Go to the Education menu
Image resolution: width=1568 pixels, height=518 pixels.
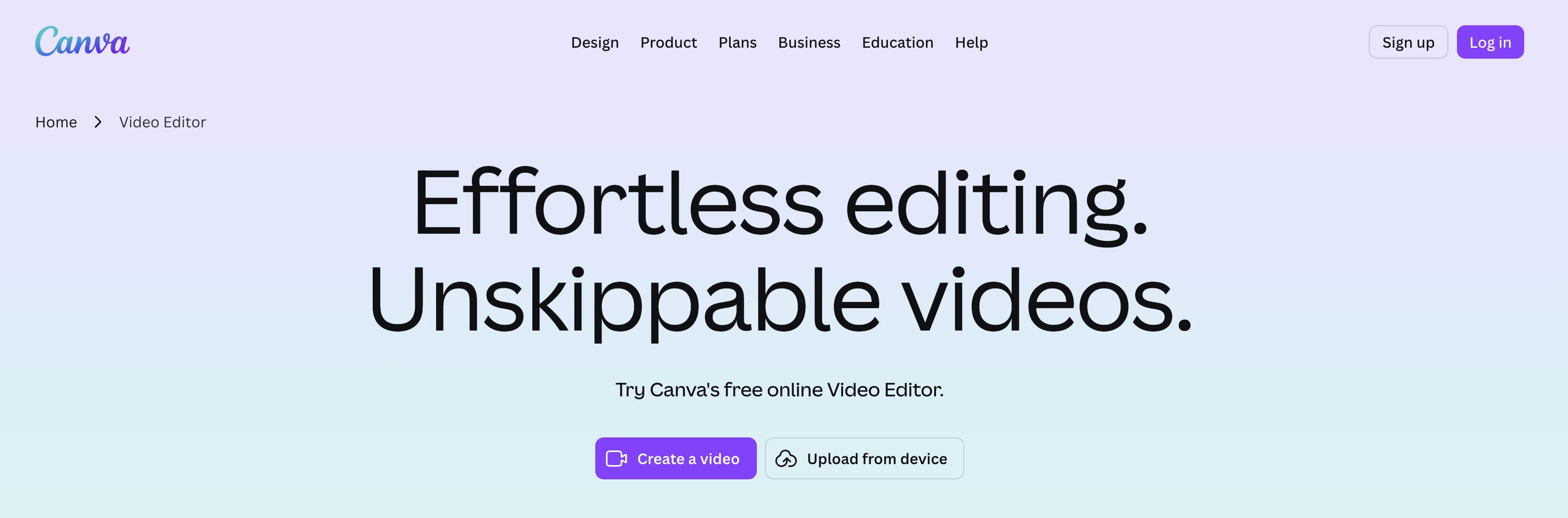[897, 42]
